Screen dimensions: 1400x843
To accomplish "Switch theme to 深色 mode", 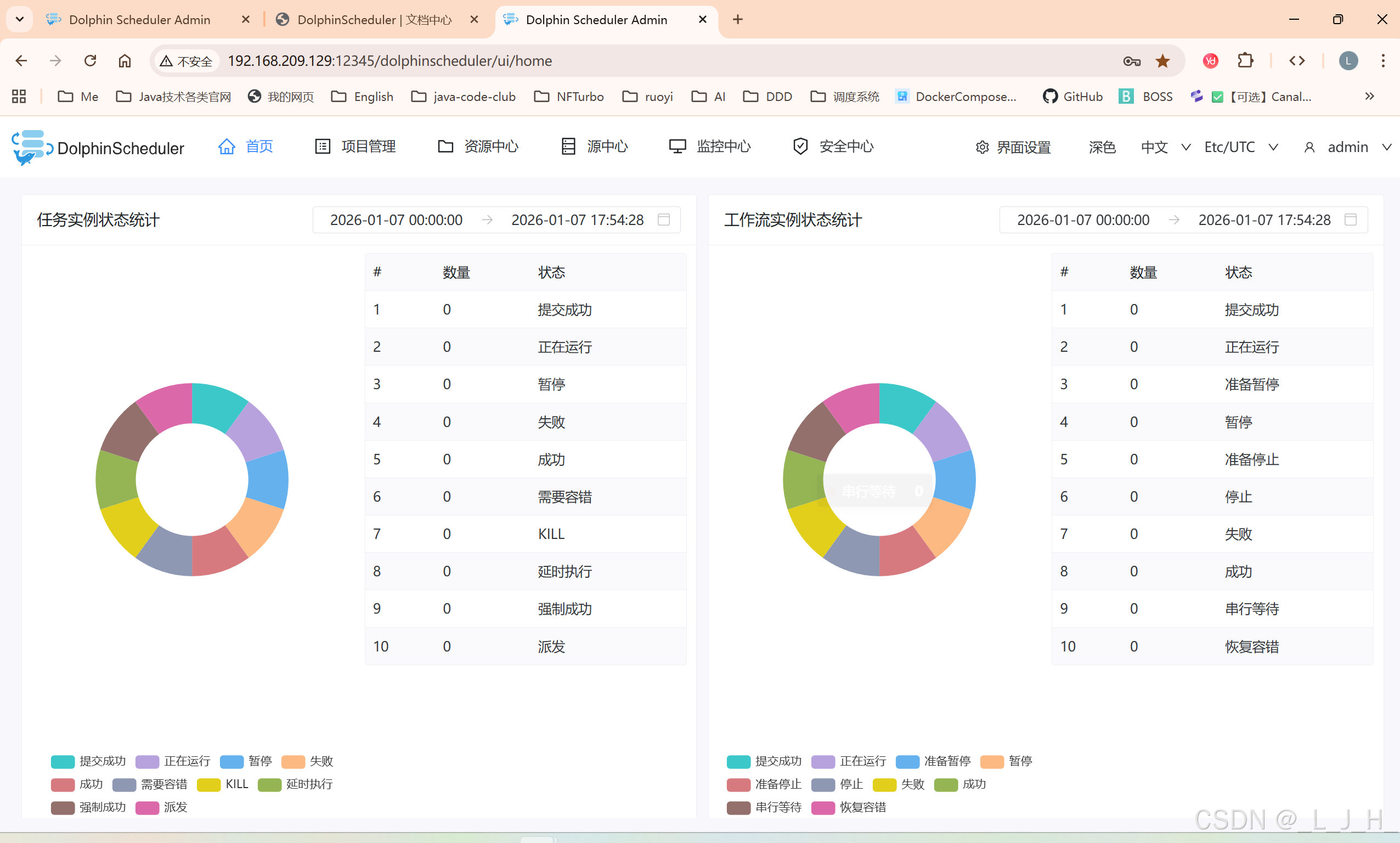I will click(x=1102, y=148).
